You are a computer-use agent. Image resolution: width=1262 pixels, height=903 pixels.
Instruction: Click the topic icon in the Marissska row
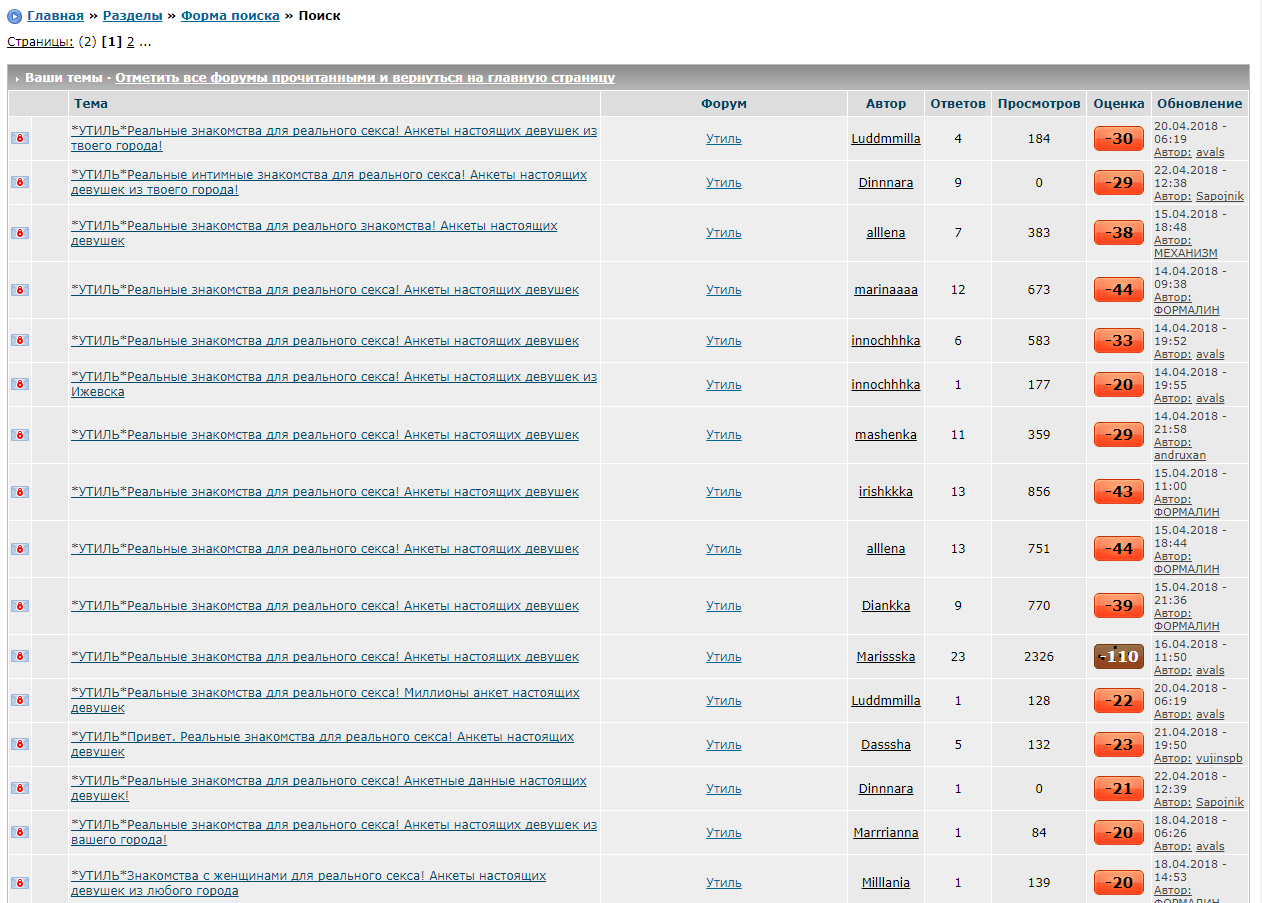[x=20, y=656]
